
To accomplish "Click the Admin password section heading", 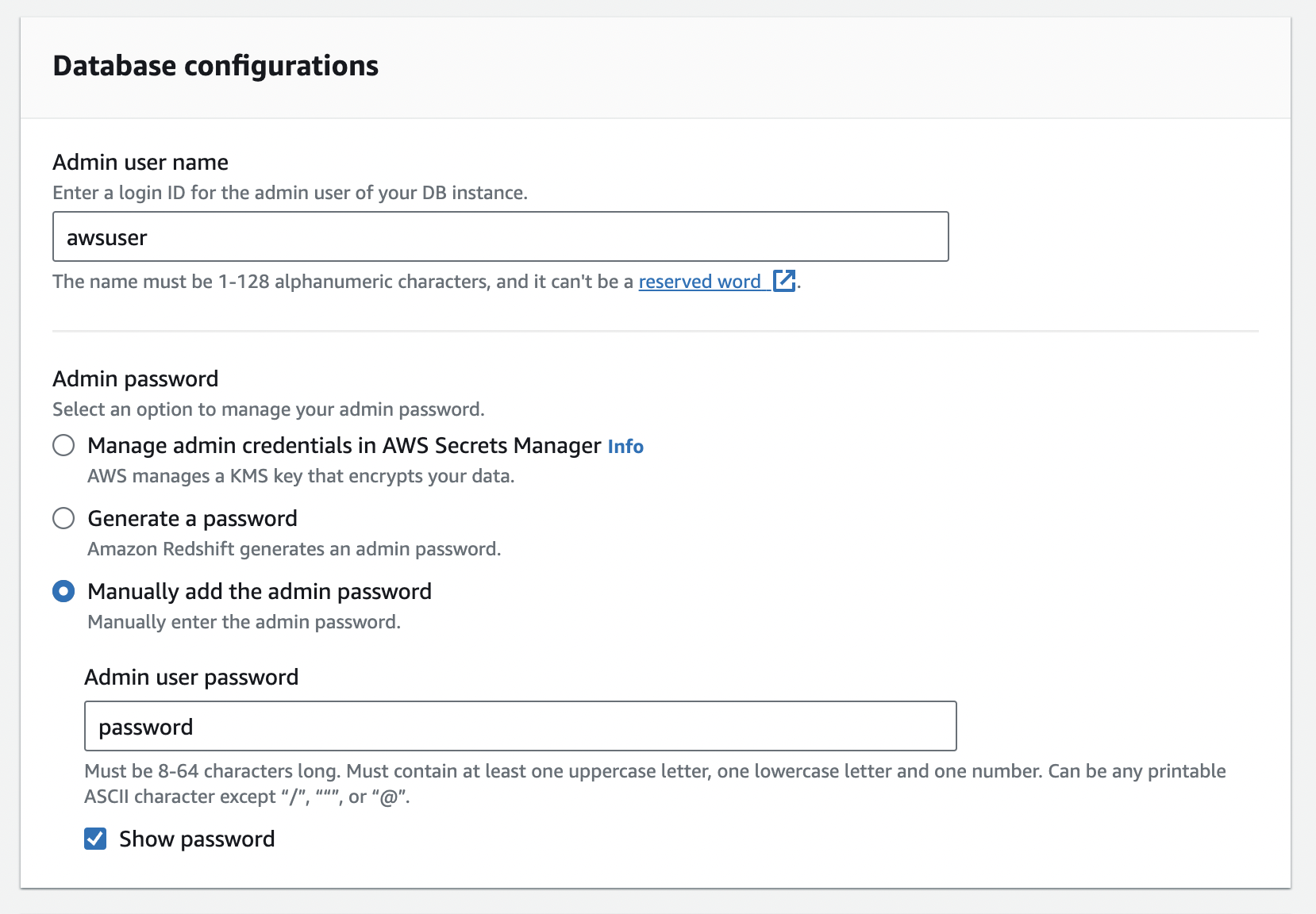I will coord(135,378).
